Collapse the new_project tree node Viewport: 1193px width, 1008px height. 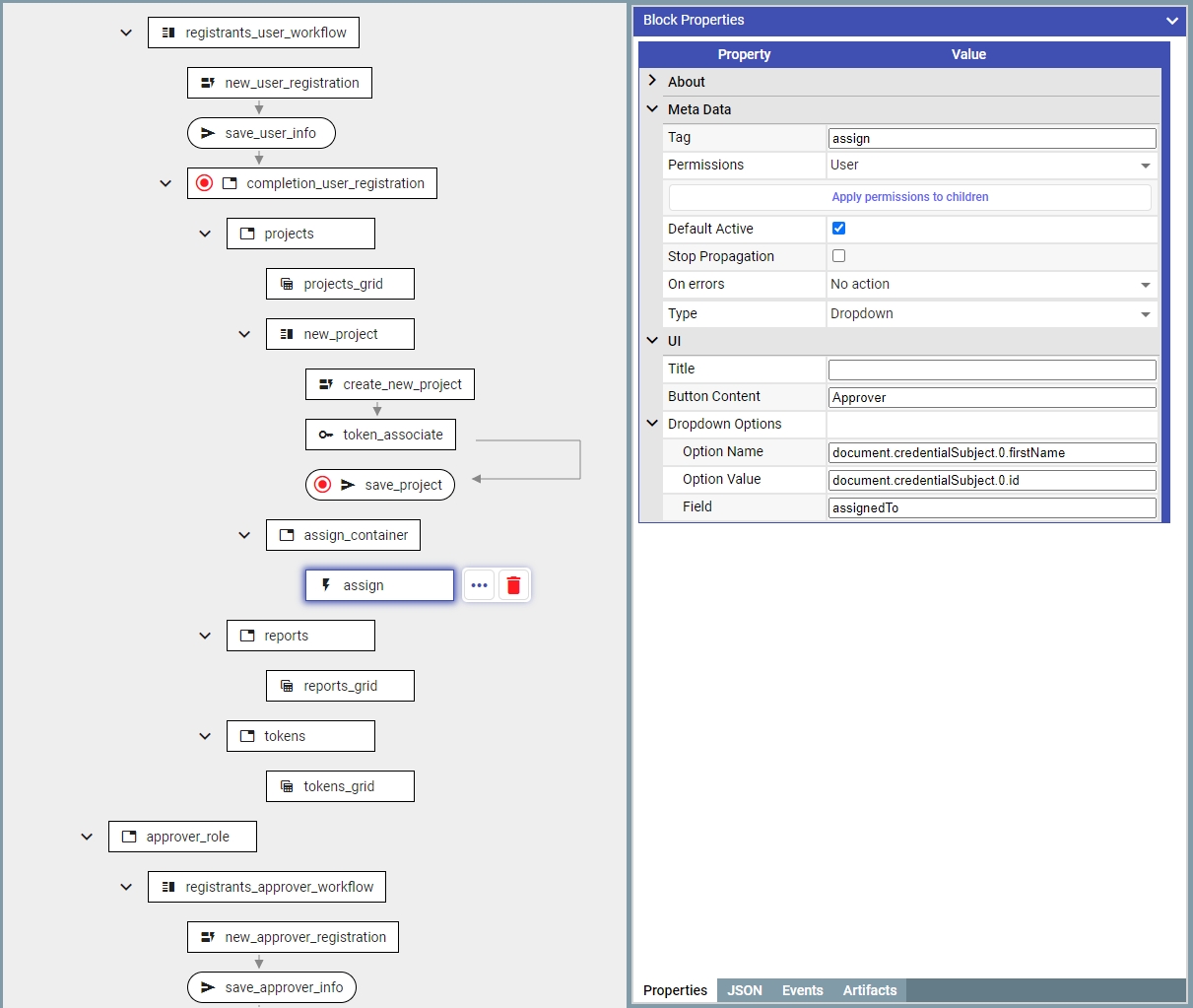coord(244,334)
